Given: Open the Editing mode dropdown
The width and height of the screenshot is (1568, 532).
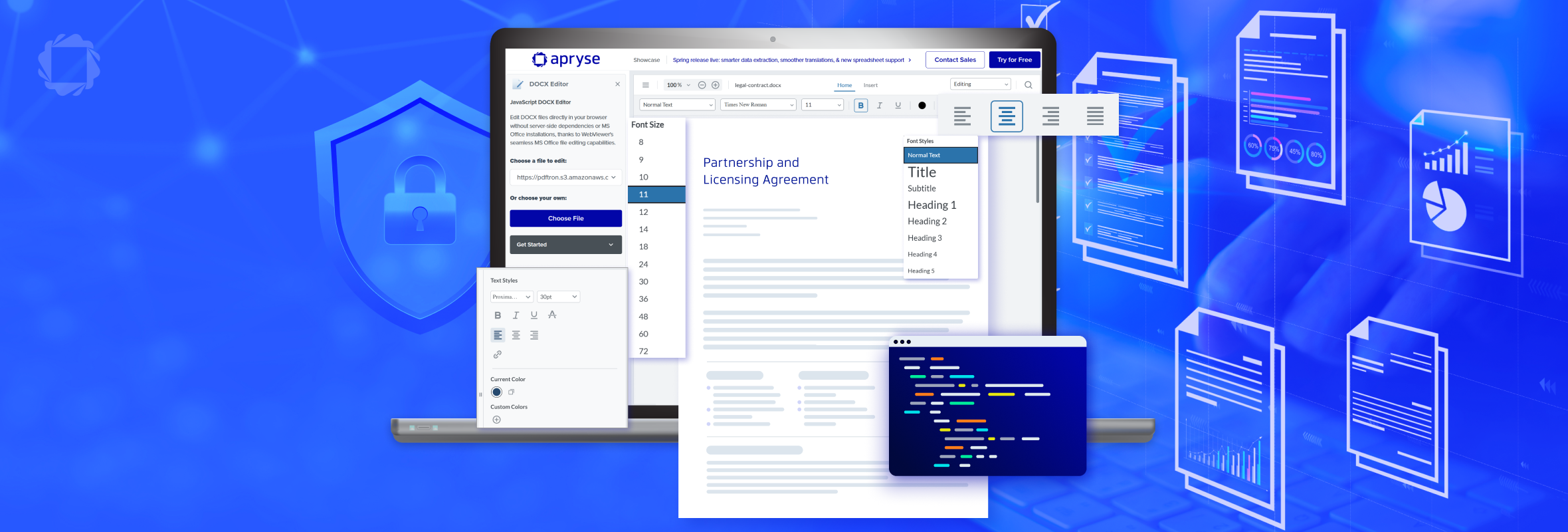Looking at the screenshot, I should pyautogui.click(x=981, y=84).
